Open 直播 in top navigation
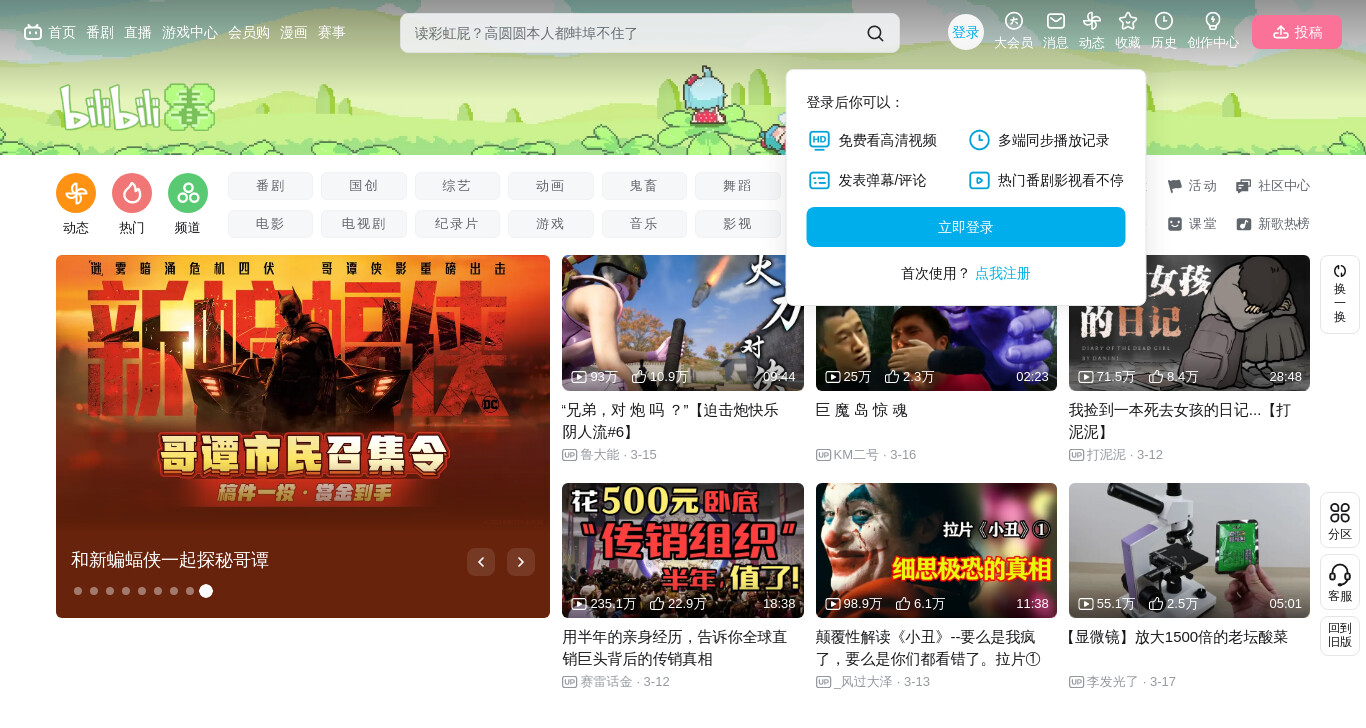1366x728 pixels. pyautogui.click(x=138, y=32)
